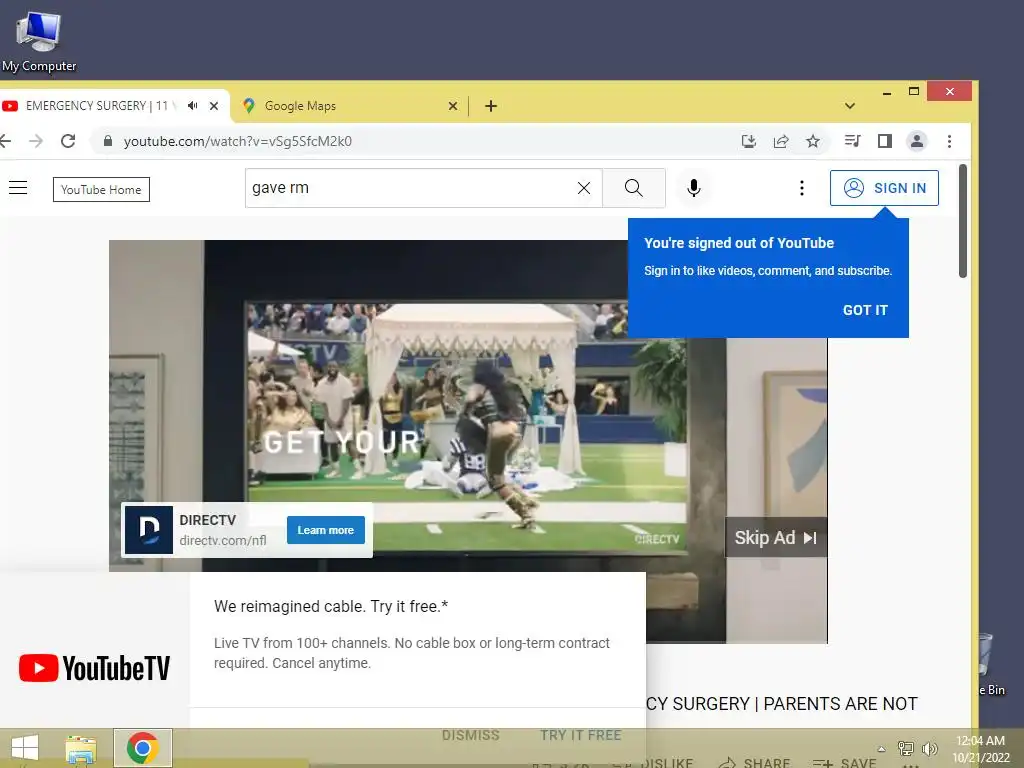1024x768 pixels.
Task: Open network tray icon
Action: coord(906,748)
